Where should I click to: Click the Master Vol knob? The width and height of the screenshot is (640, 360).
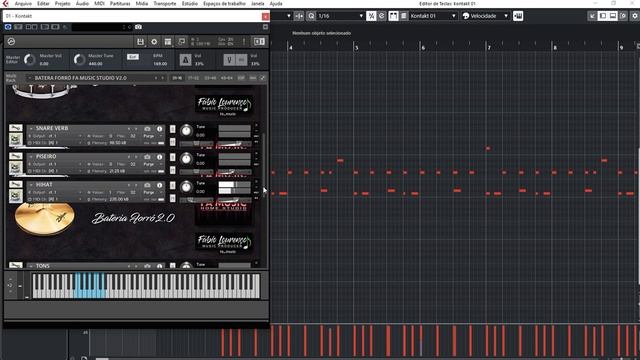[x=29, y=60]
